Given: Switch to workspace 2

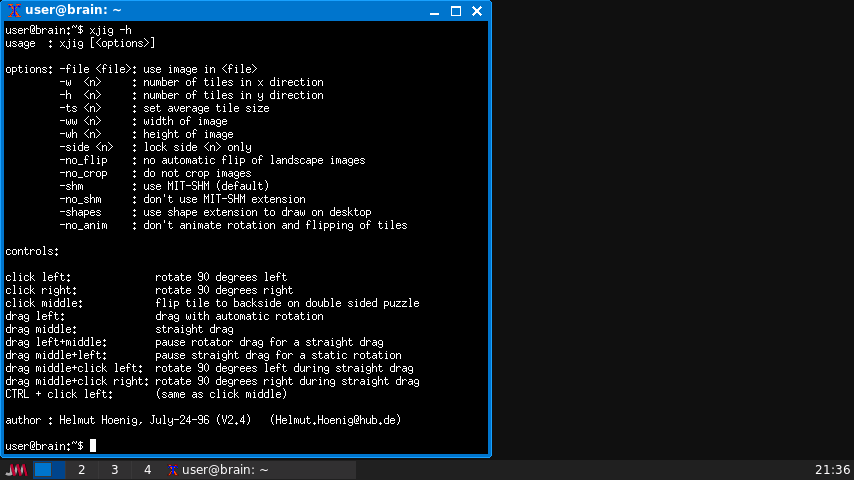Looking at the screenshot, I should (82, 470).
